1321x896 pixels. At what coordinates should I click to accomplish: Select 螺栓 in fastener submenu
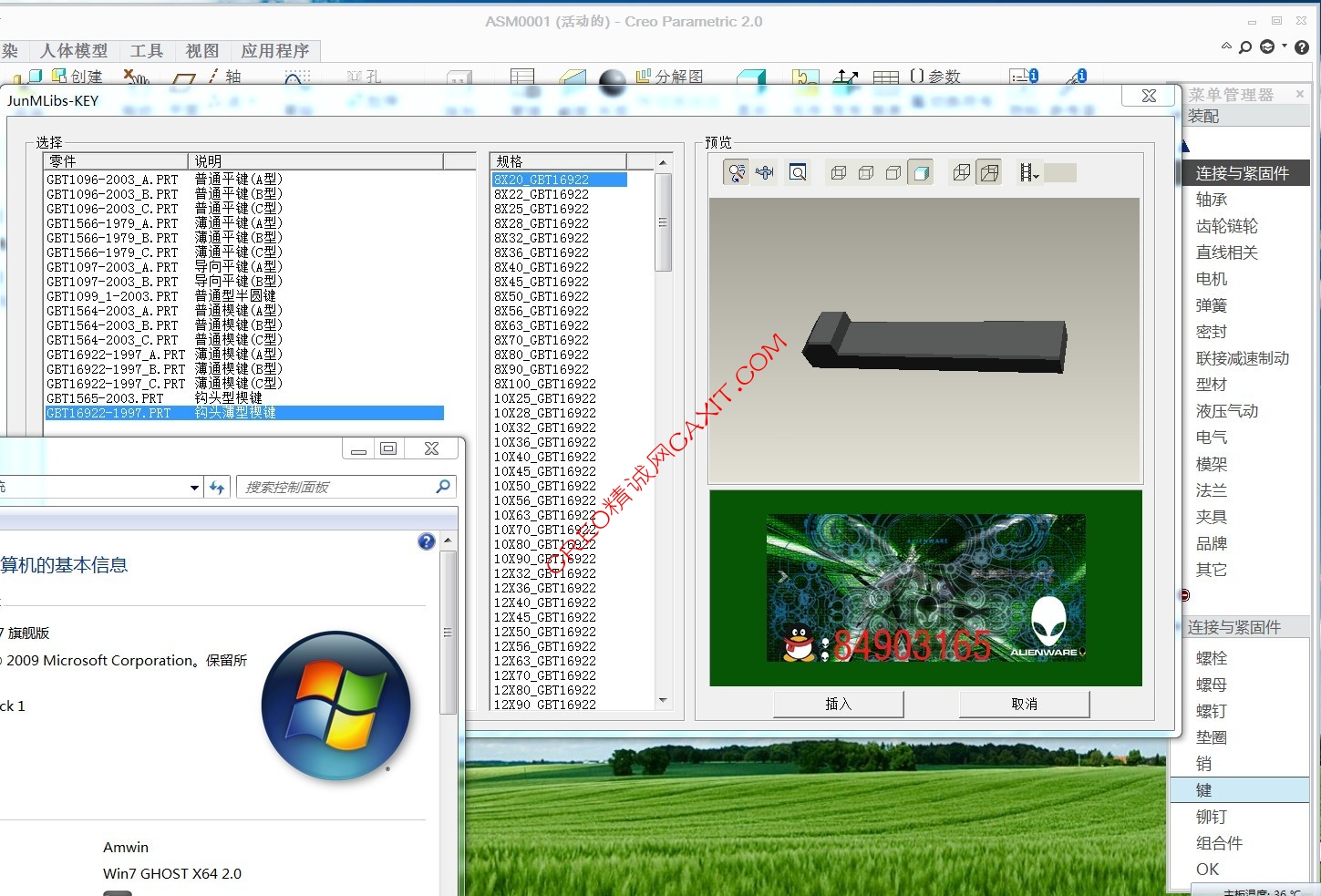pos(1212,658)
